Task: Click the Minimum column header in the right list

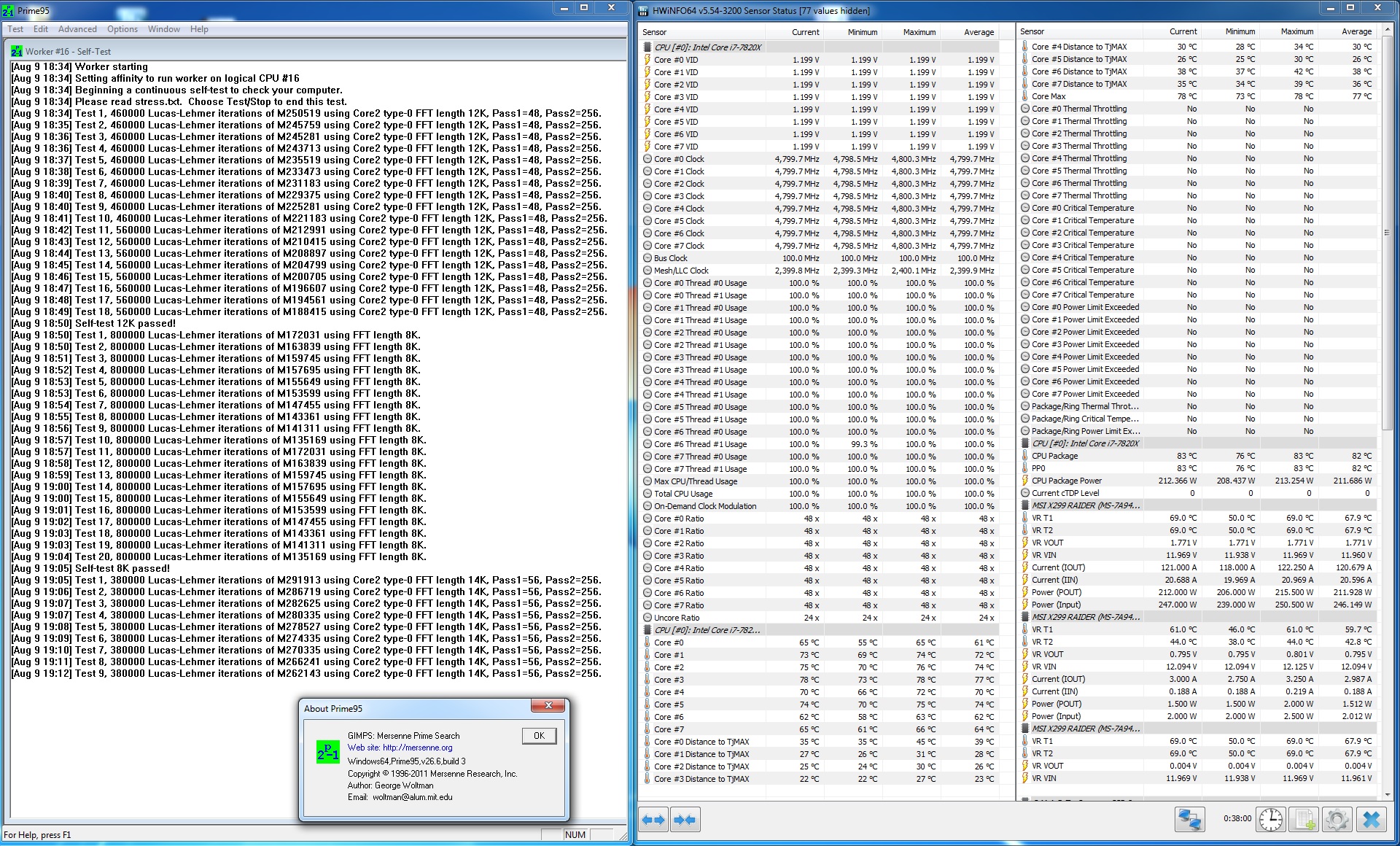Action: click(x=1229, y=31)
